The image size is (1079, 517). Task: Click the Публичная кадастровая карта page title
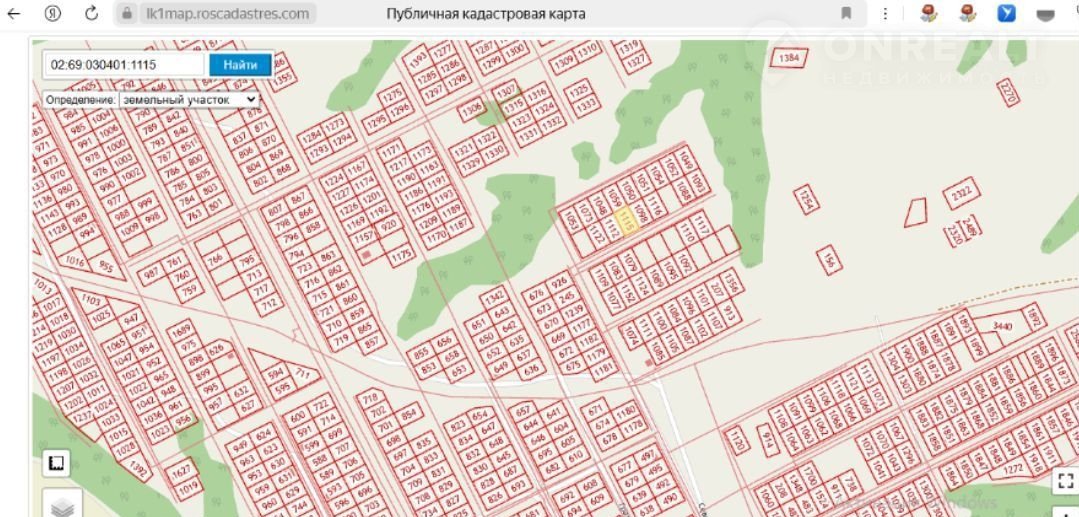486,14
